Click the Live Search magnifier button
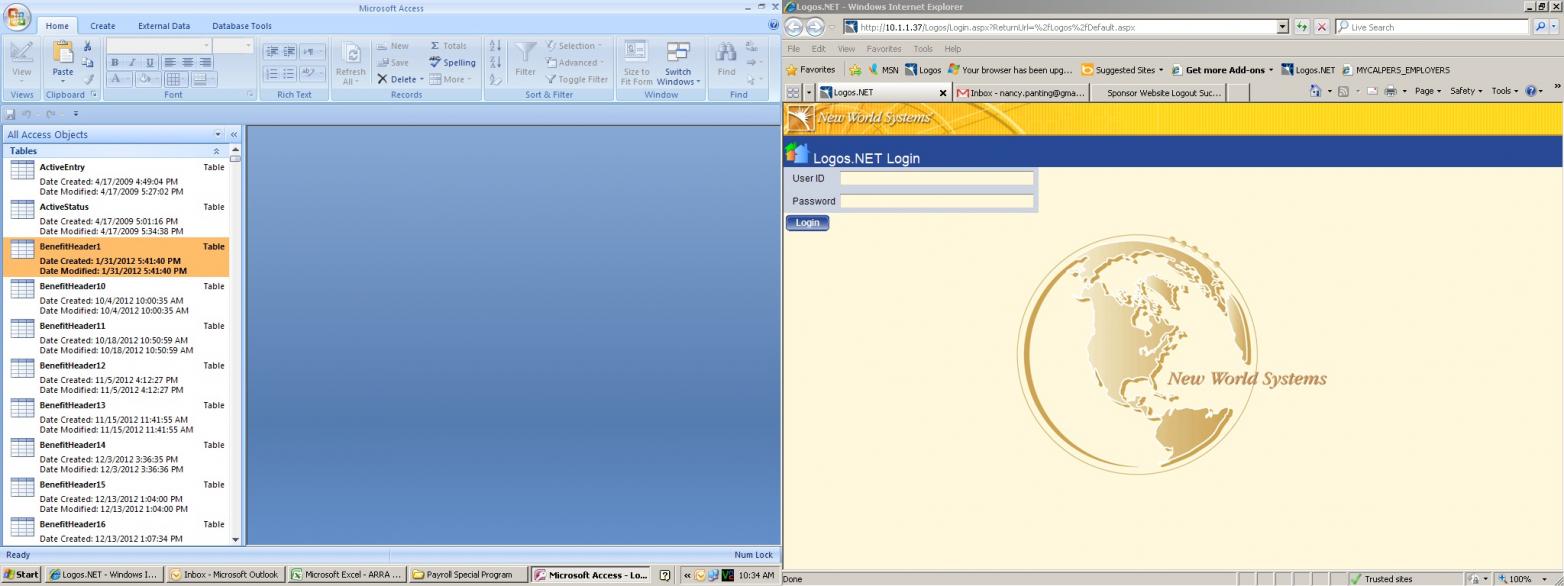 (x=1540, y=27)
